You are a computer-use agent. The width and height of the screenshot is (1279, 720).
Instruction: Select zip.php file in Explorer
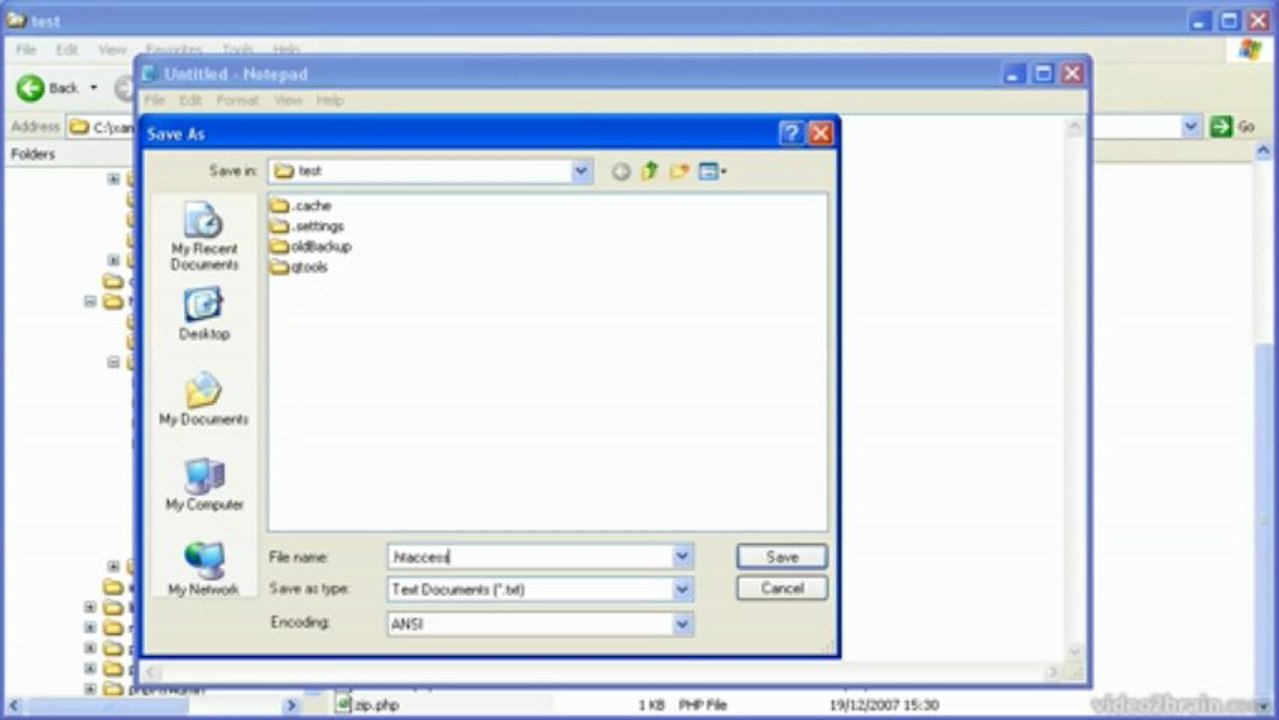366,705
